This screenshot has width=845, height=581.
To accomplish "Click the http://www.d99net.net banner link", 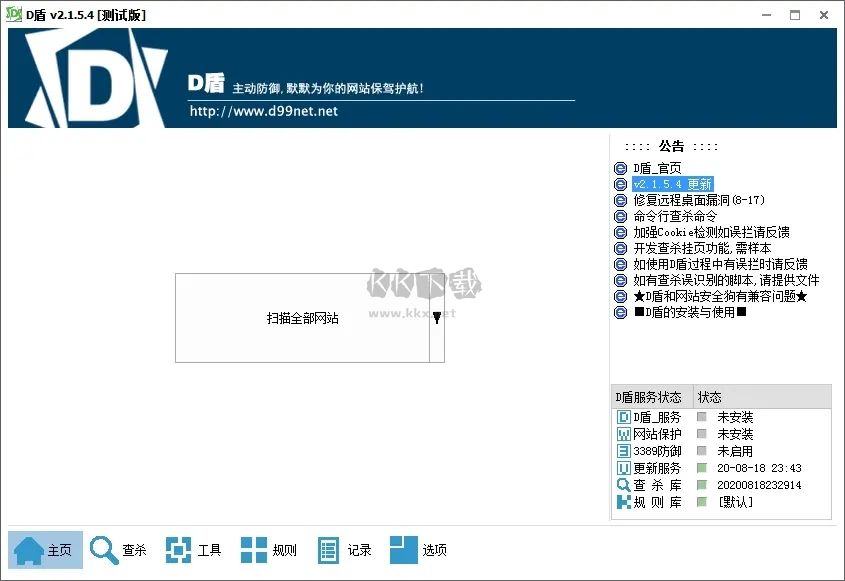I will pos(264,111).
